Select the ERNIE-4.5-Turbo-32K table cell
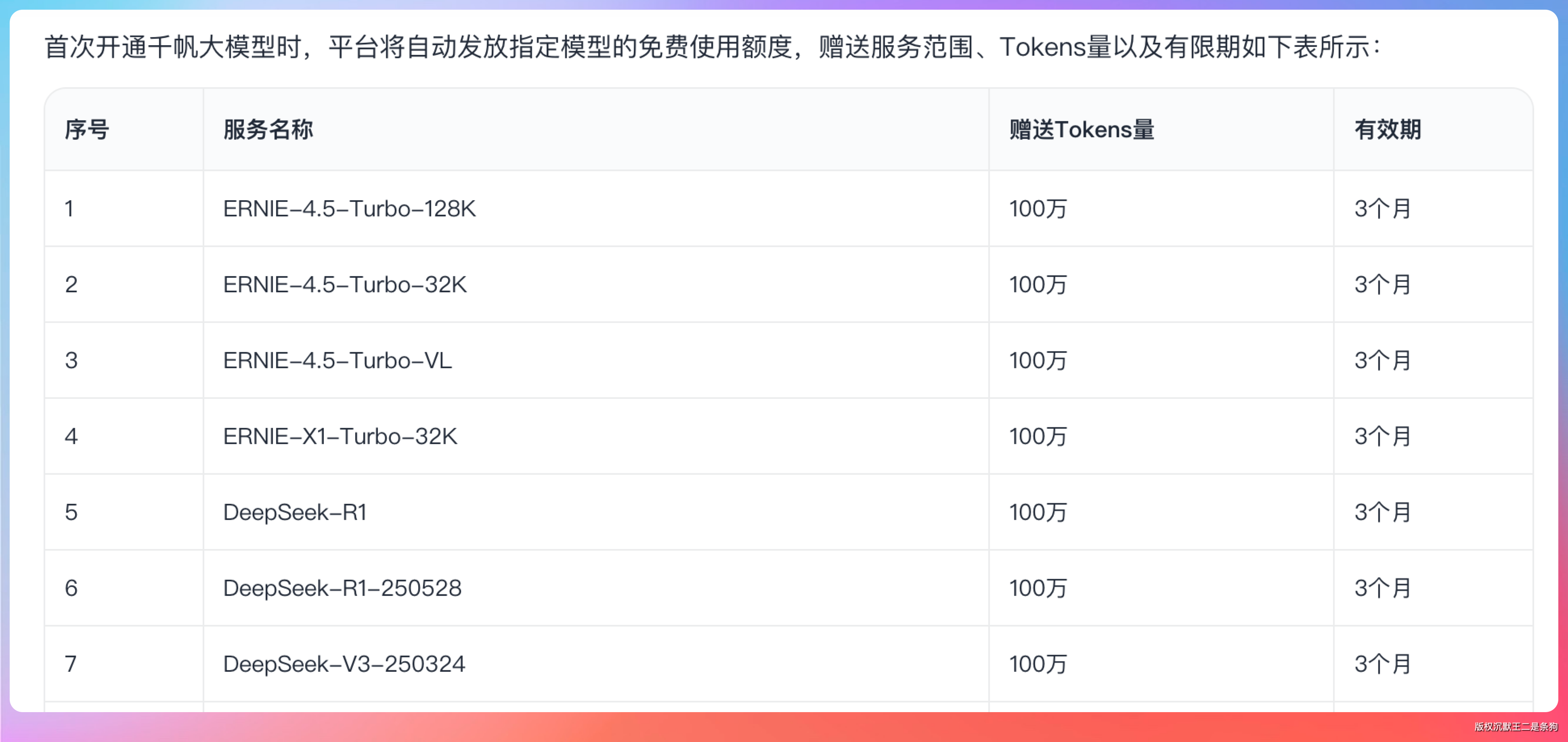This screenshot has width=1568, height=742. click(344, 285)
